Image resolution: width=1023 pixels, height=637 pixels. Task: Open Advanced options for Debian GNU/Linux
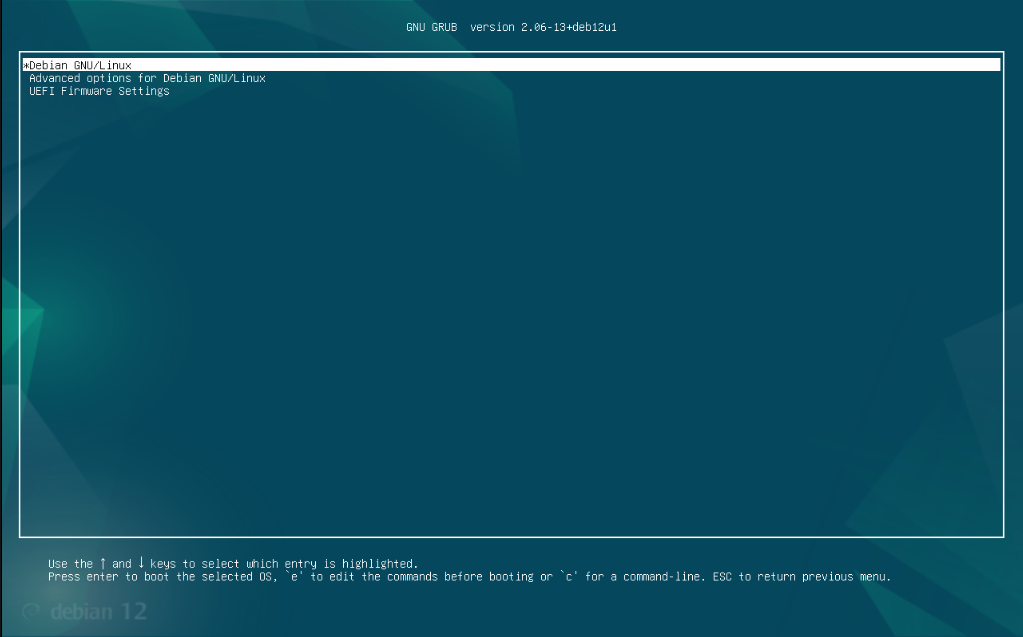click(x=147, y=78)
